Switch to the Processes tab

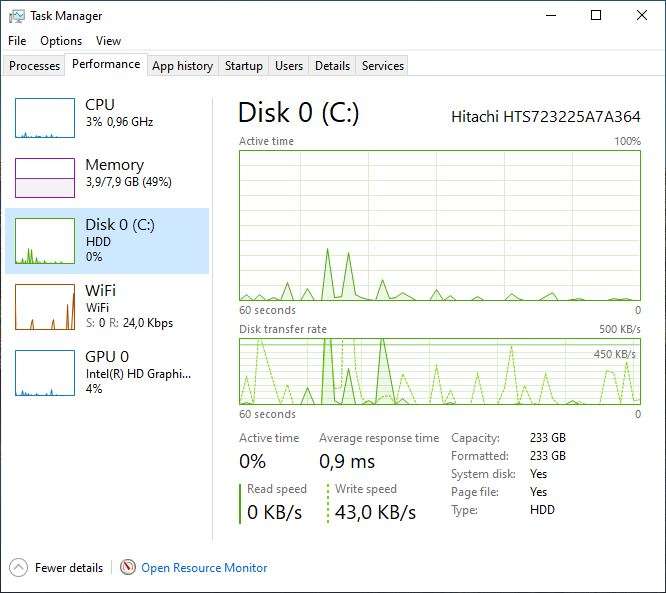[35, 66]
